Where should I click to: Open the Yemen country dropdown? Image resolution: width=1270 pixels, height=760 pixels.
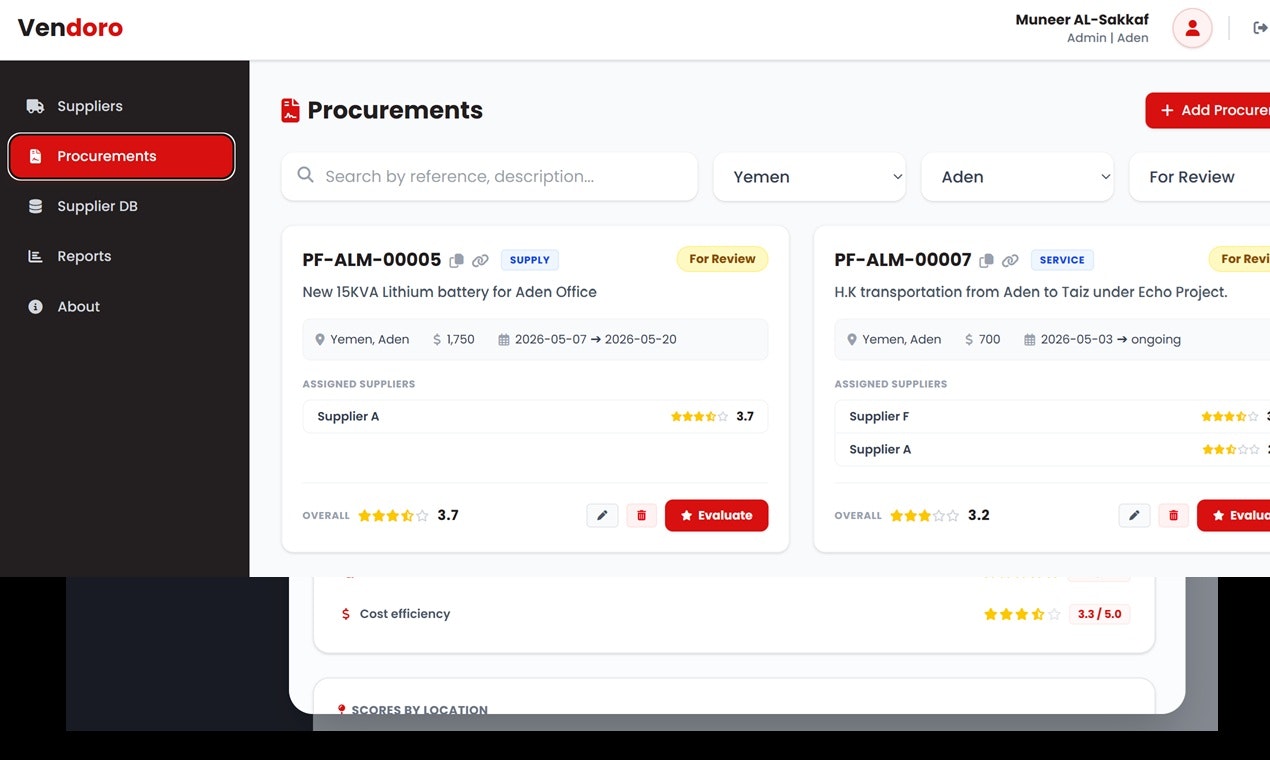click(x=809, y=176)
